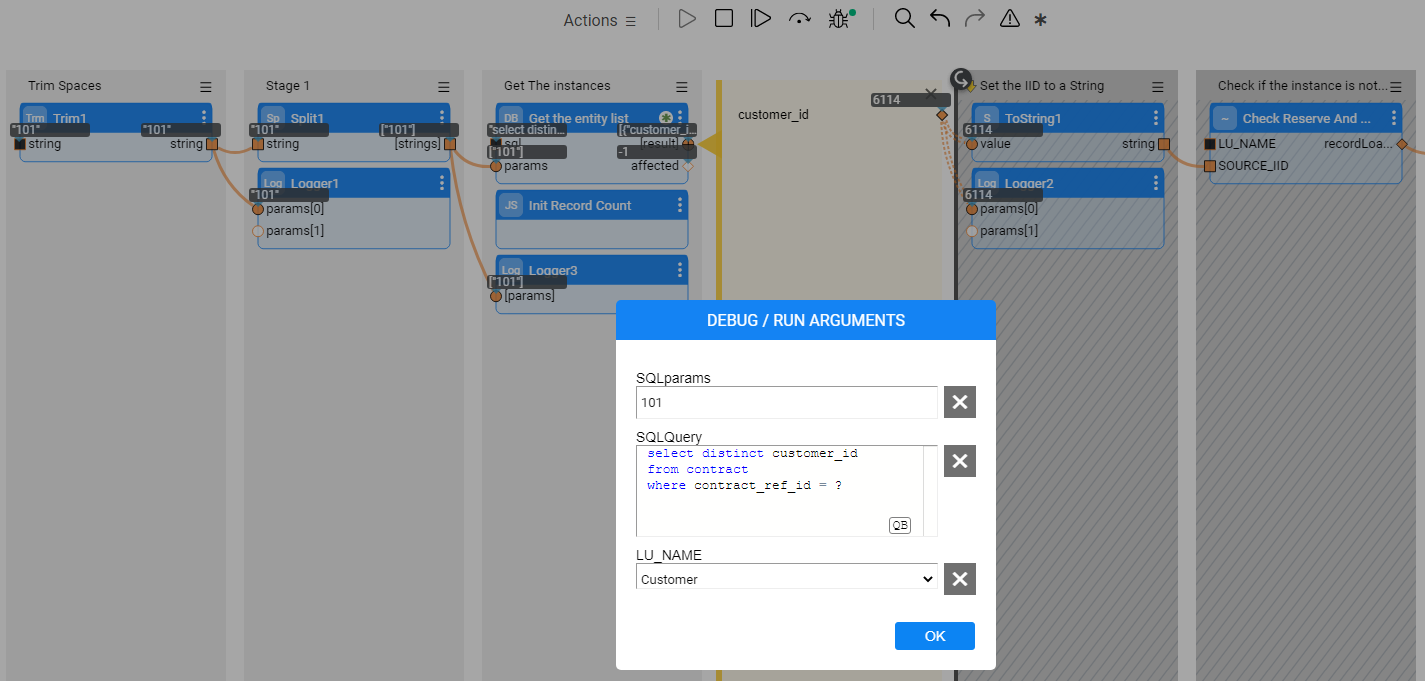Click the Run flow play icon
The height and width of the screenshot is (681, 1425).
tap(686, 19)
